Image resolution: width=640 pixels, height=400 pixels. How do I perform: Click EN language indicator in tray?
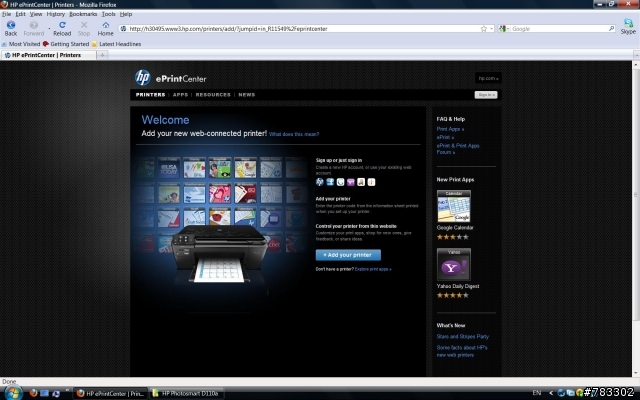click(537, 393)
